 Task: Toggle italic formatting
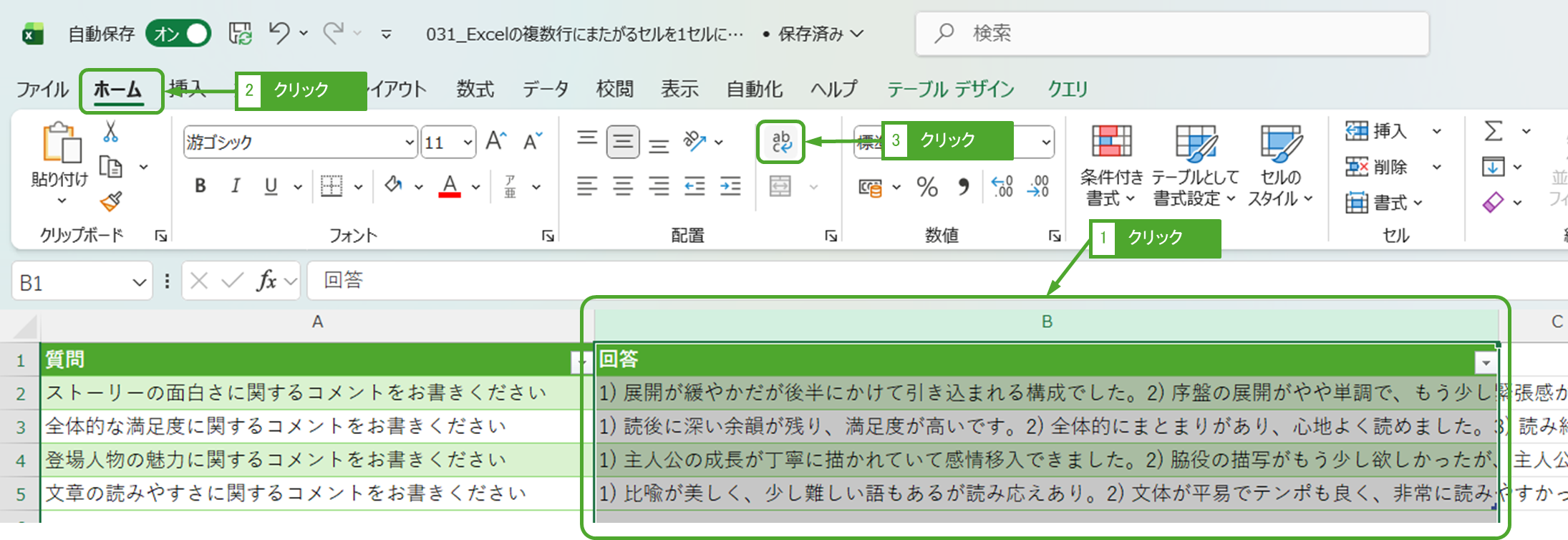coord(236,186)
